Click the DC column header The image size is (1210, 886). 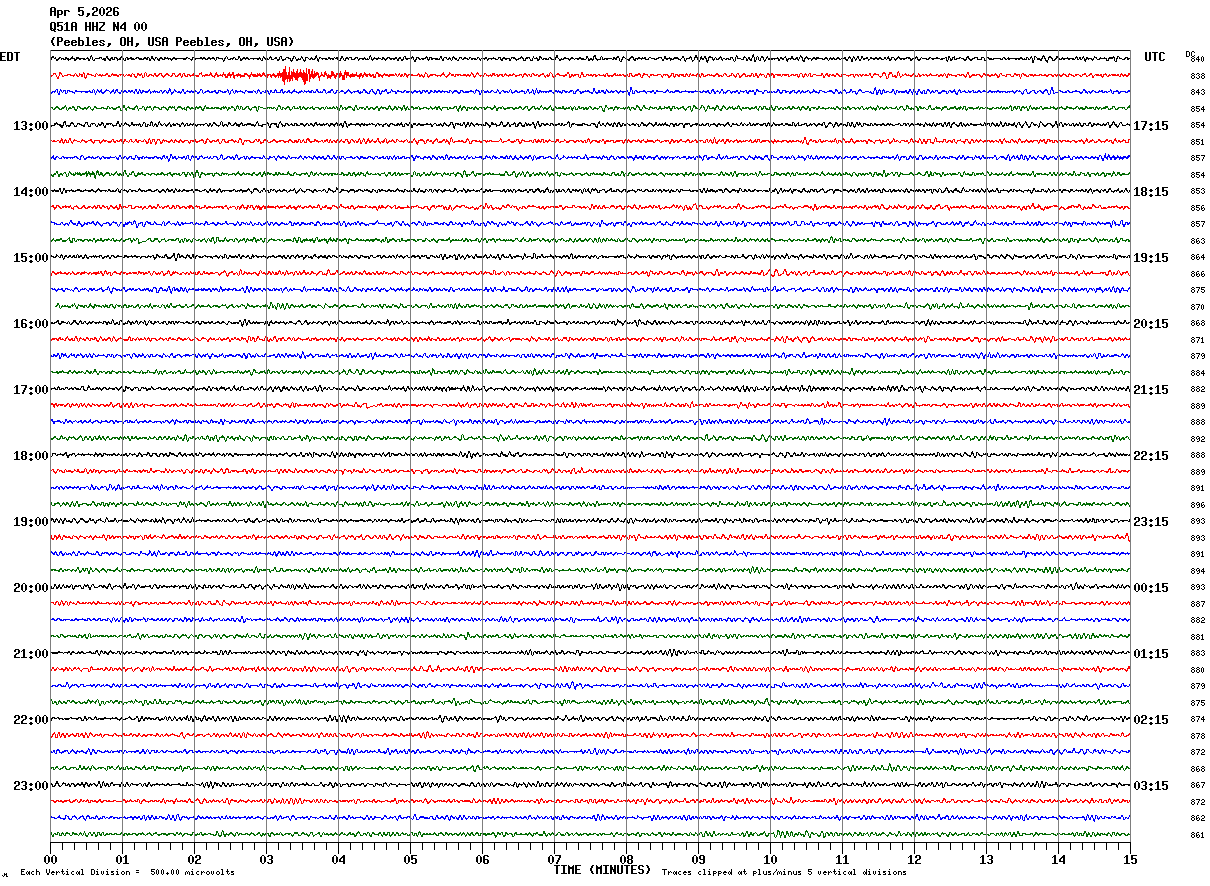(1190, 53)
